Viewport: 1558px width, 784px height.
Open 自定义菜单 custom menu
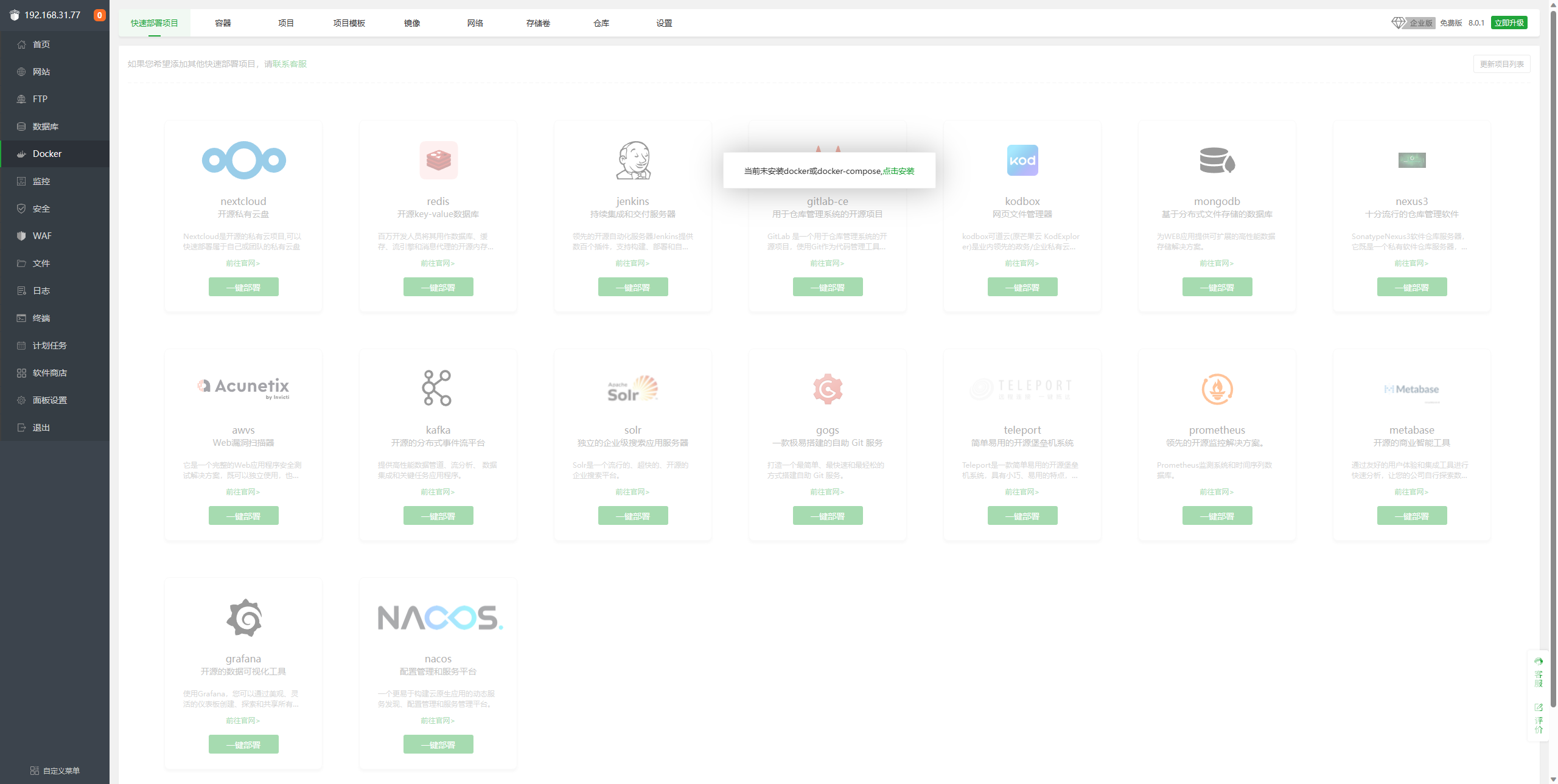55,771
